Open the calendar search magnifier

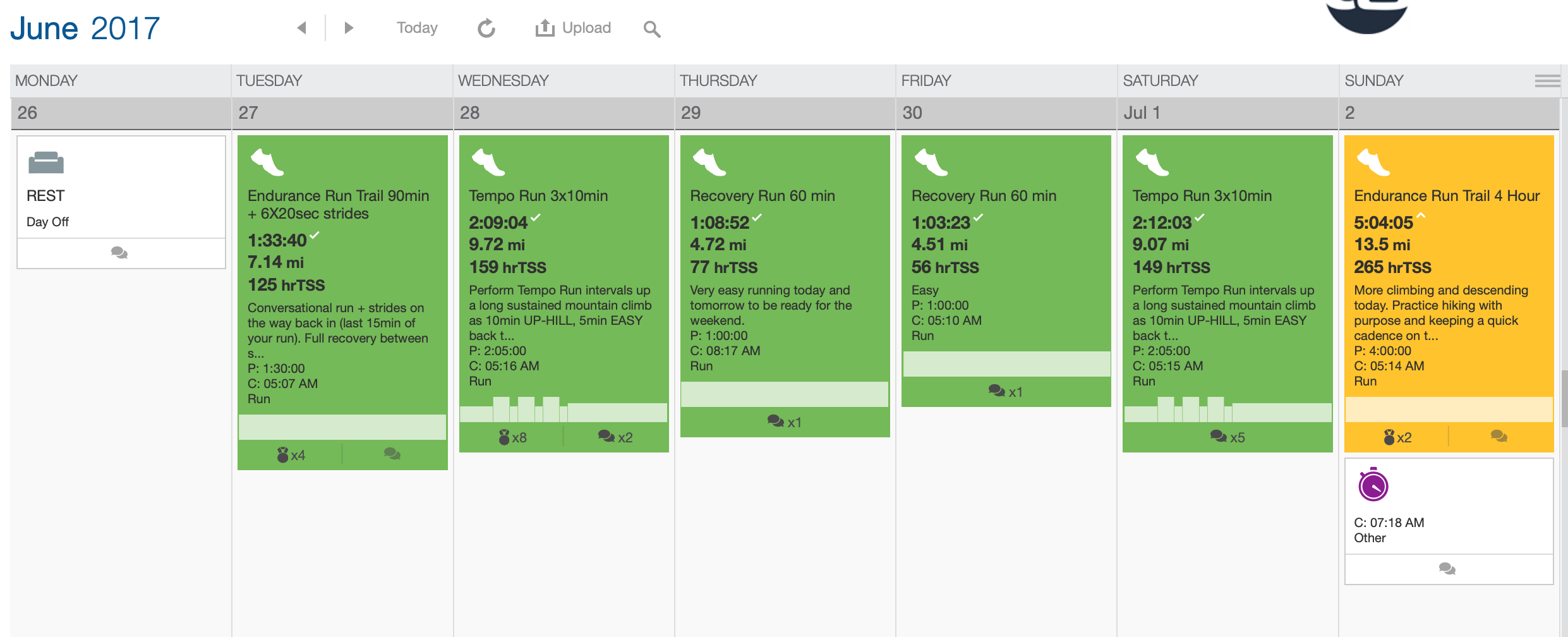click(x=651, y=29)
